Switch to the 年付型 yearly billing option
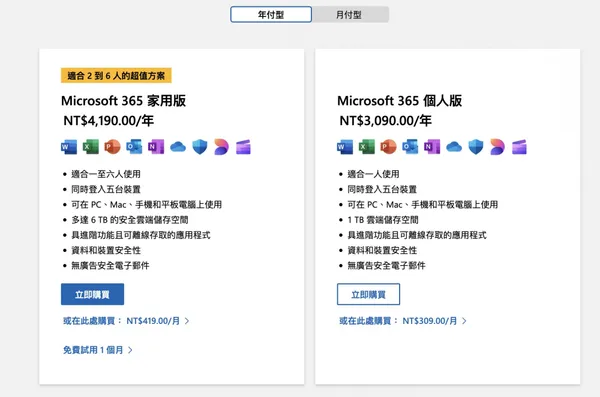The width and height of the screenshot is (600, 397). pyautogui.click(x=271, y=15)
